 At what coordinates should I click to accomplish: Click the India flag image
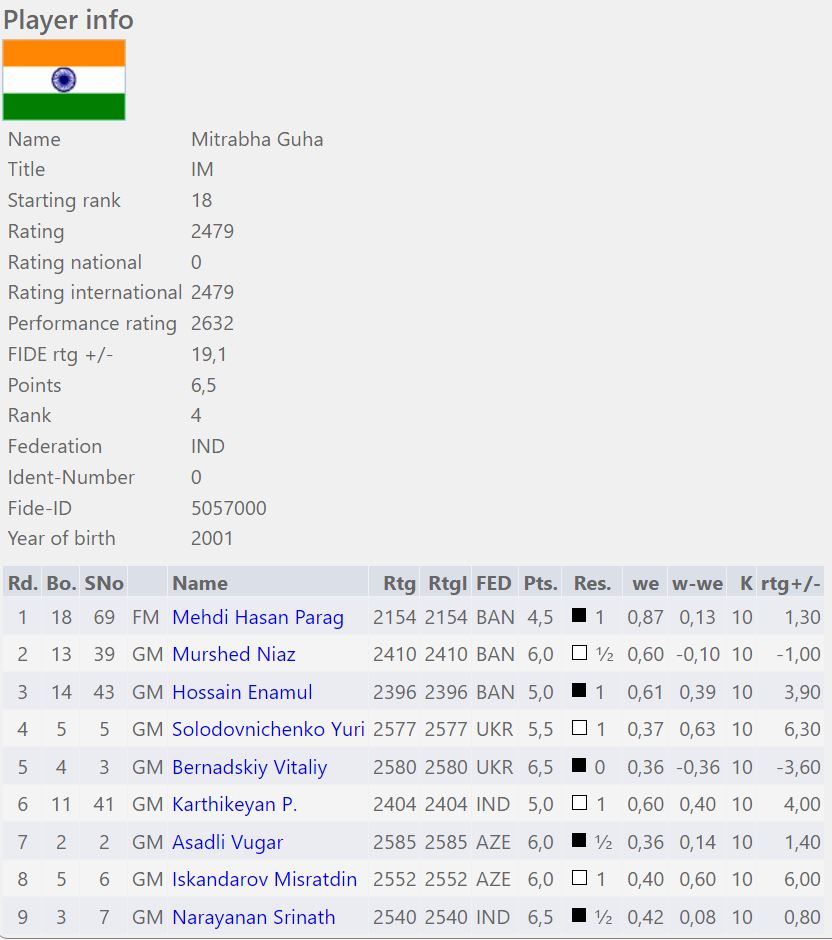(64, 80)
